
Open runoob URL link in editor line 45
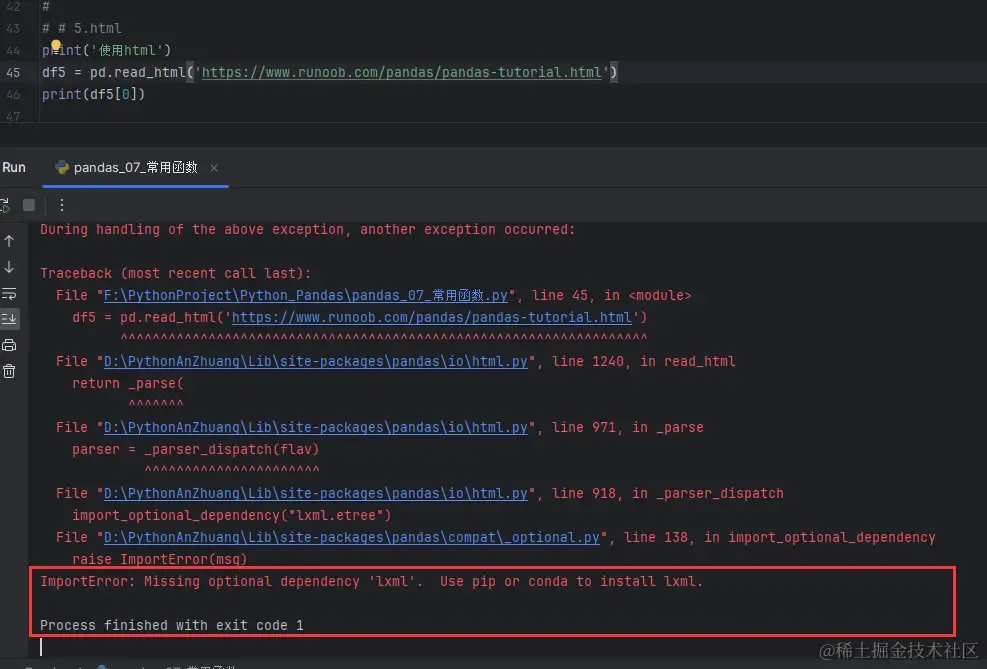[x=402, y=72]
